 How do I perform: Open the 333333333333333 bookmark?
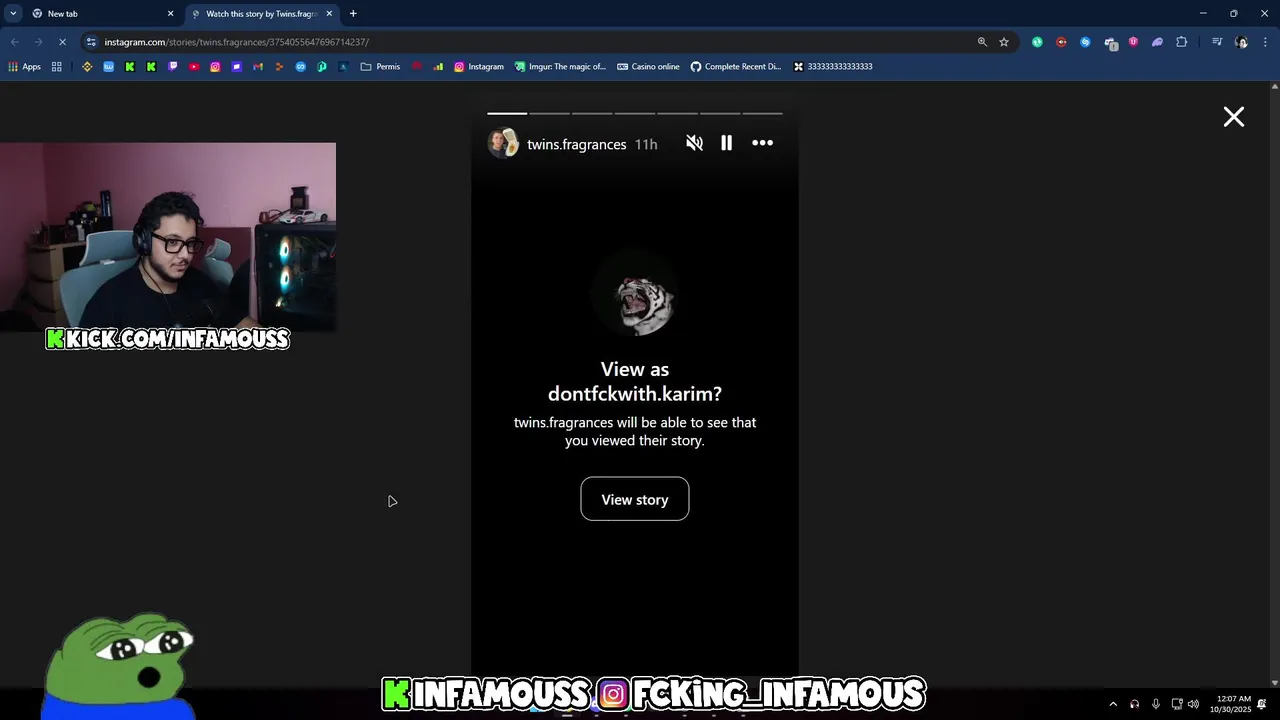[x=833, y=67]
